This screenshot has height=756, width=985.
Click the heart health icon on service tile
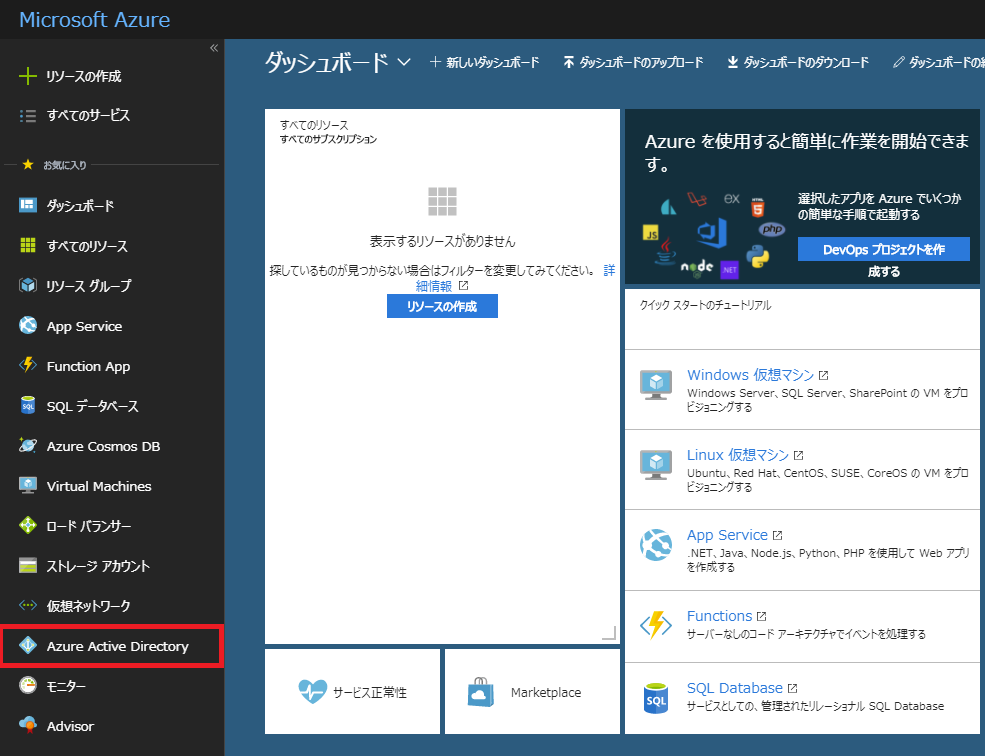point(312,691)
